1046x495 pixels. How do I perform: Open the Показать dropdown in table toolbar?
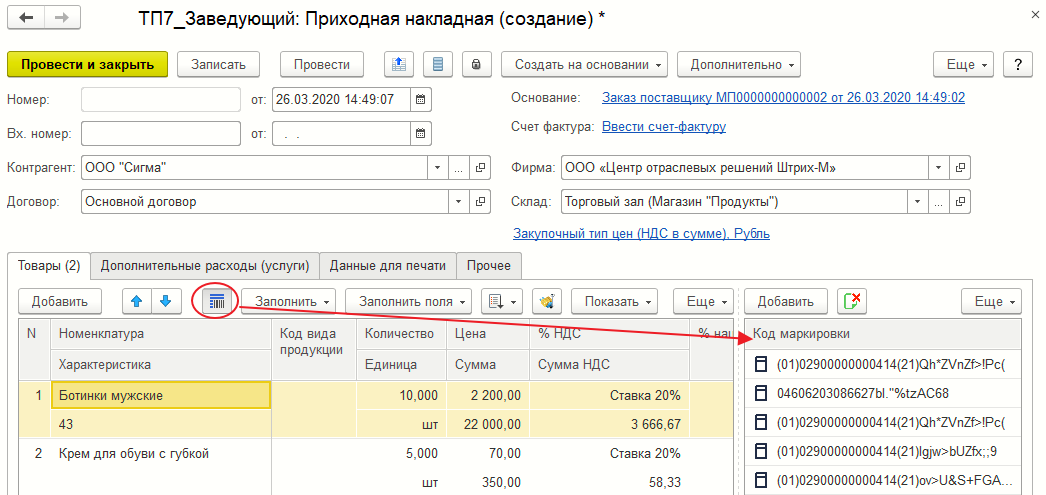614,301
